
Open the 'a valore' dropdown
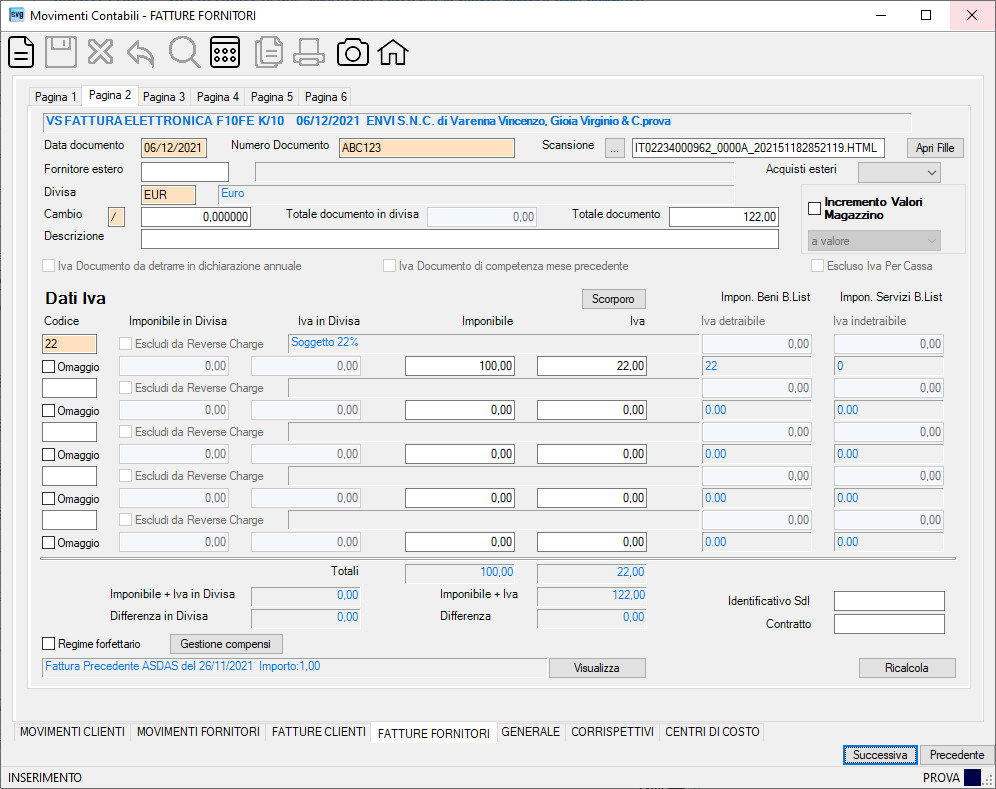tap(874, 241)
